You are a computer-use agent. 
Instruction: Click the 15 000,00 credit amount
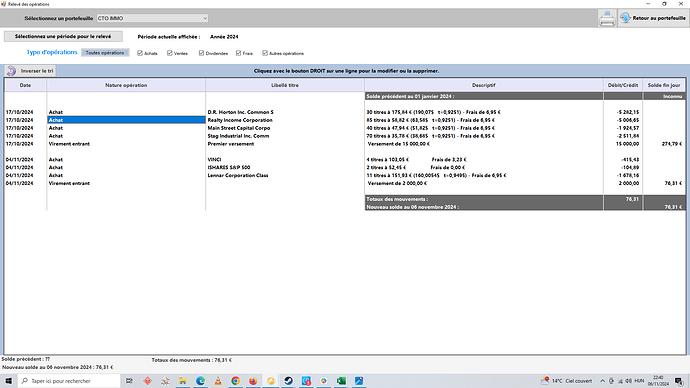pos(628,144)
